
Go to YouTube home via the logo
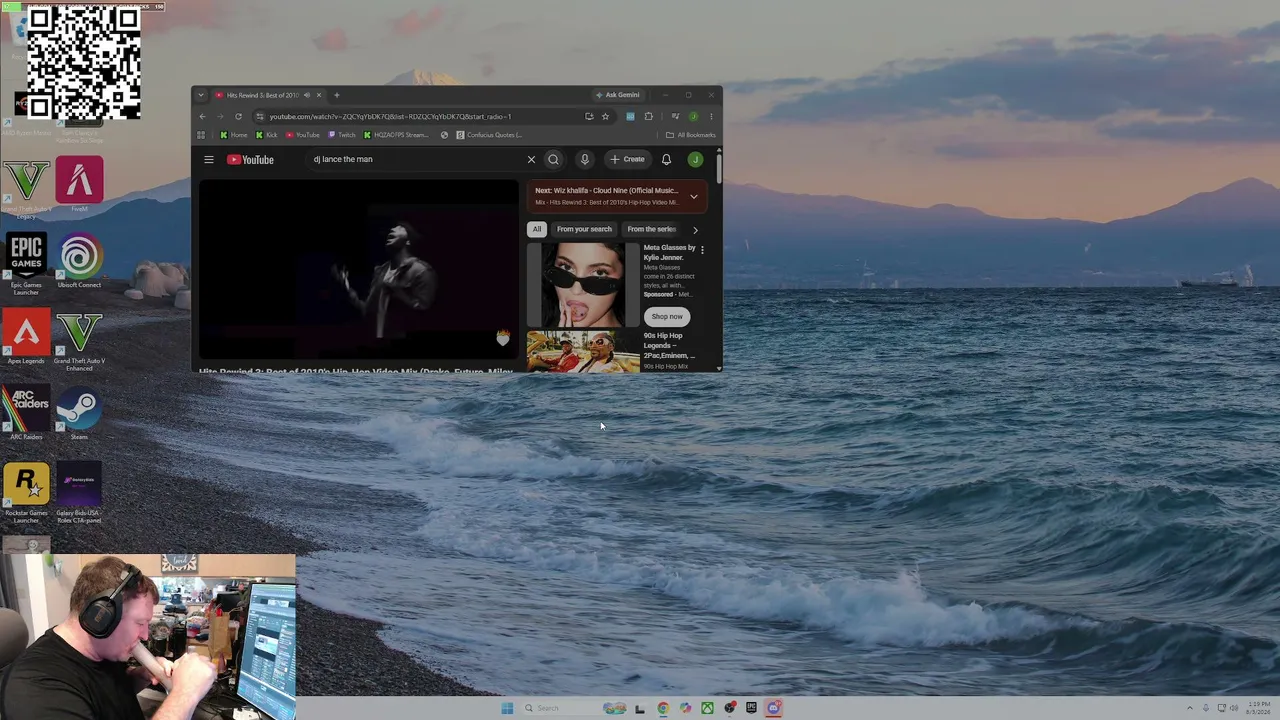(x=250, y=160)
